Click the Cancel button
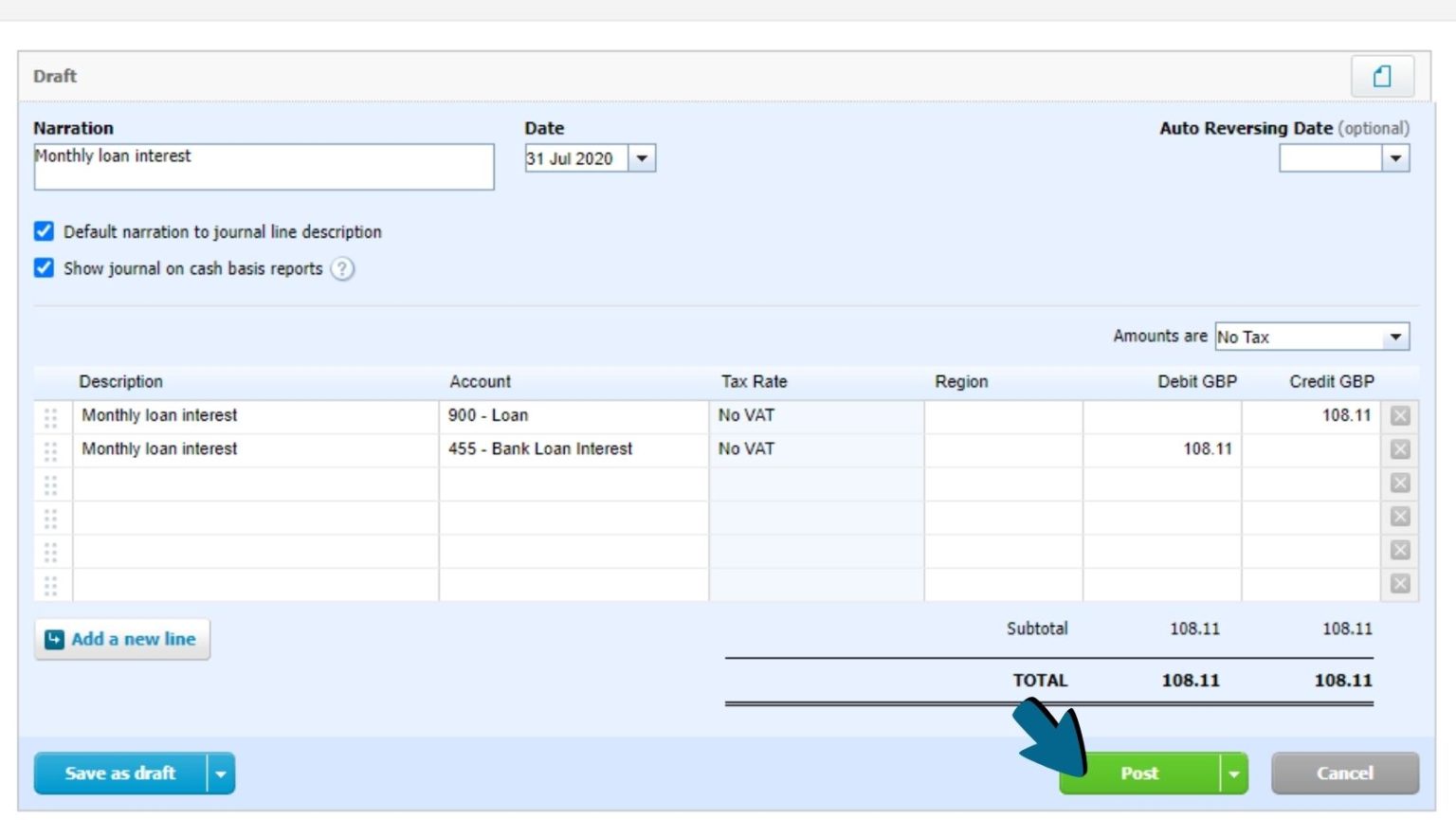The height and width of the screenshot is (820, 1456). [1344, 774]
